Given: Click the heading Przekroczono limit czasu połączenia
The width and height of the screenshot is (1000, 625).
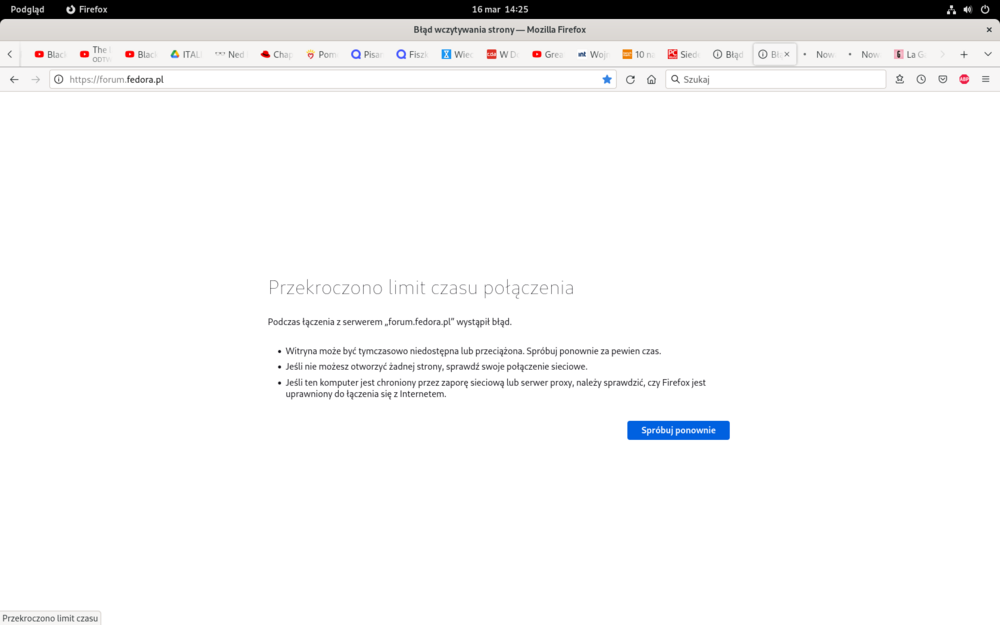Looking at the screenshot, I should coord(421,288).
